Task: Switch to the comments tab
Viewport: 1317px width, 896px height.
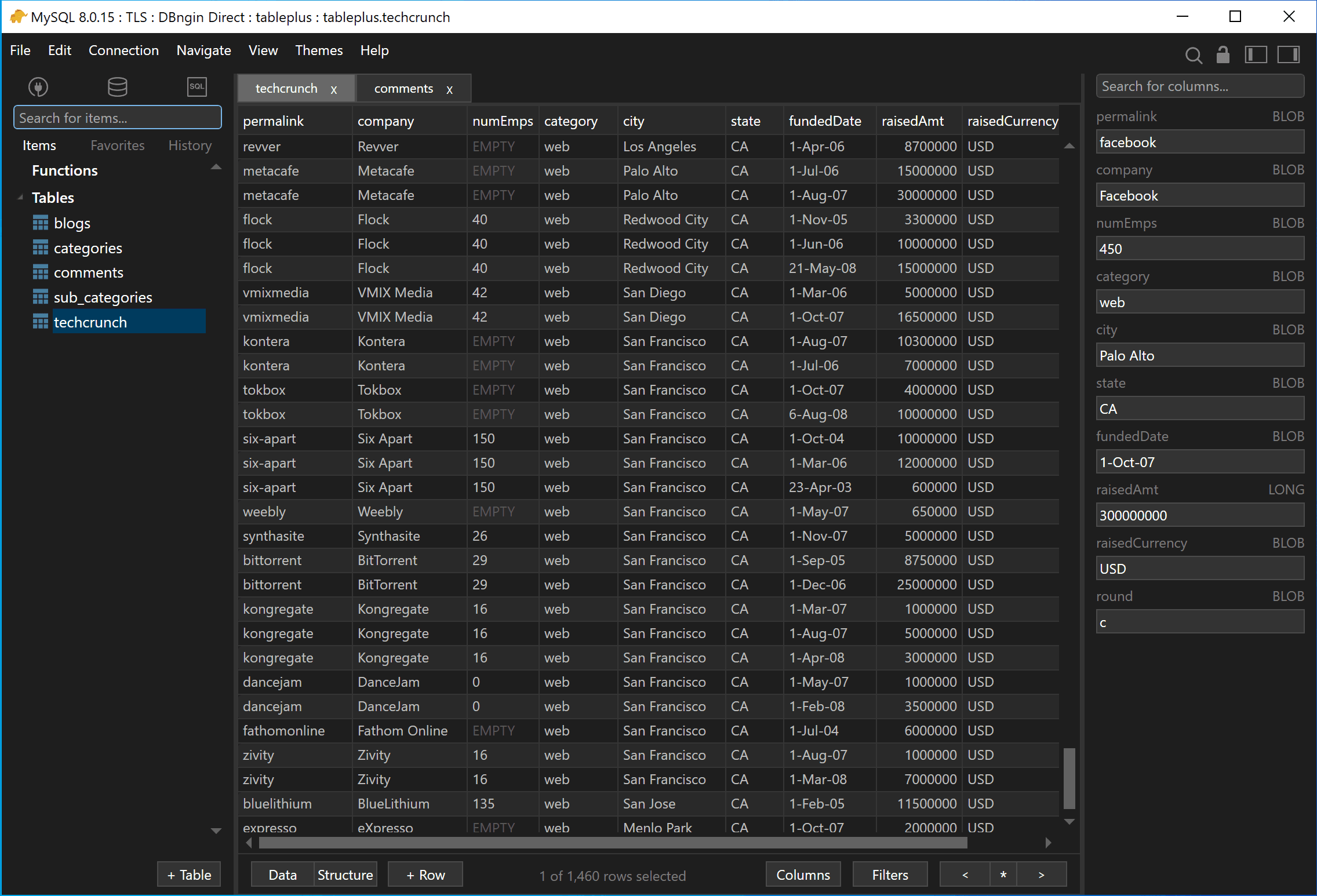Action: click(403, 88)
